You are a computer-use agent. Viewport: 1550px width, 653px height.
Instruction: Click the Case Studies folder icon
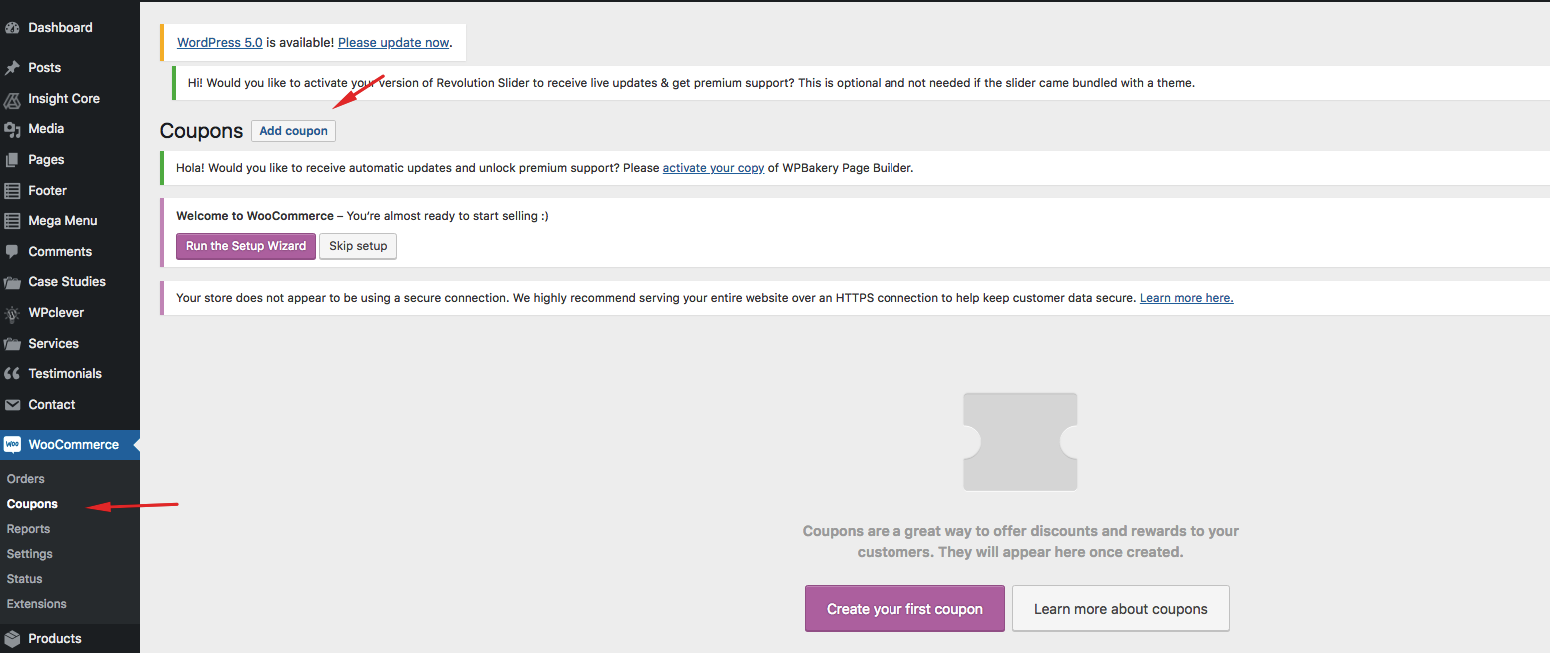click(x=12, y=282)
